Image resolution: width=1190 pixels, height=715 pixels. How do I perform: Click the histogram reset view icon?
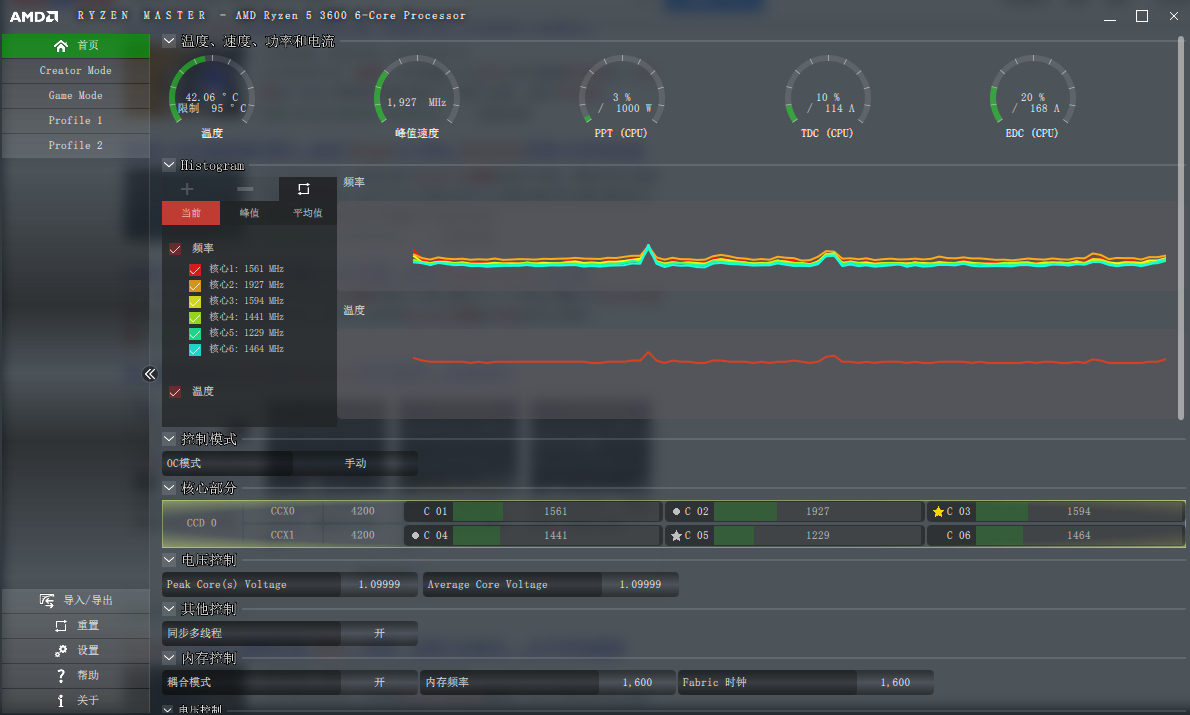(x=304, y=189)
